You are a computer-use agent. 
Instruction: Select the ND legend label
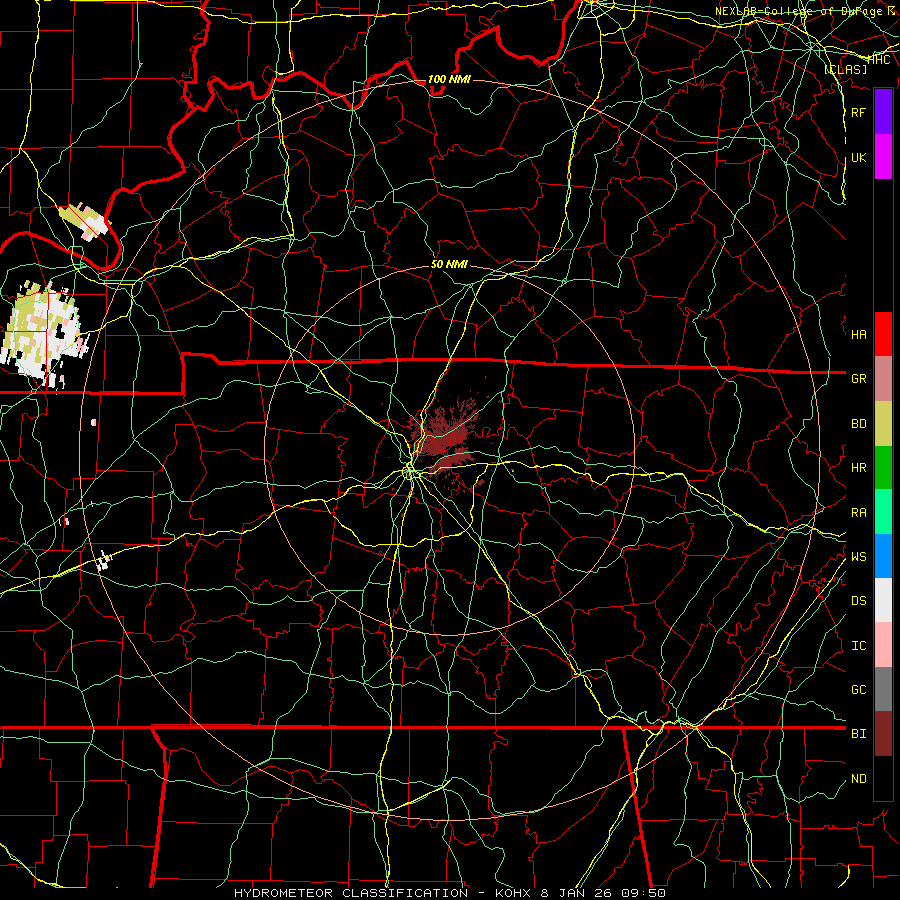pos(858,779)
